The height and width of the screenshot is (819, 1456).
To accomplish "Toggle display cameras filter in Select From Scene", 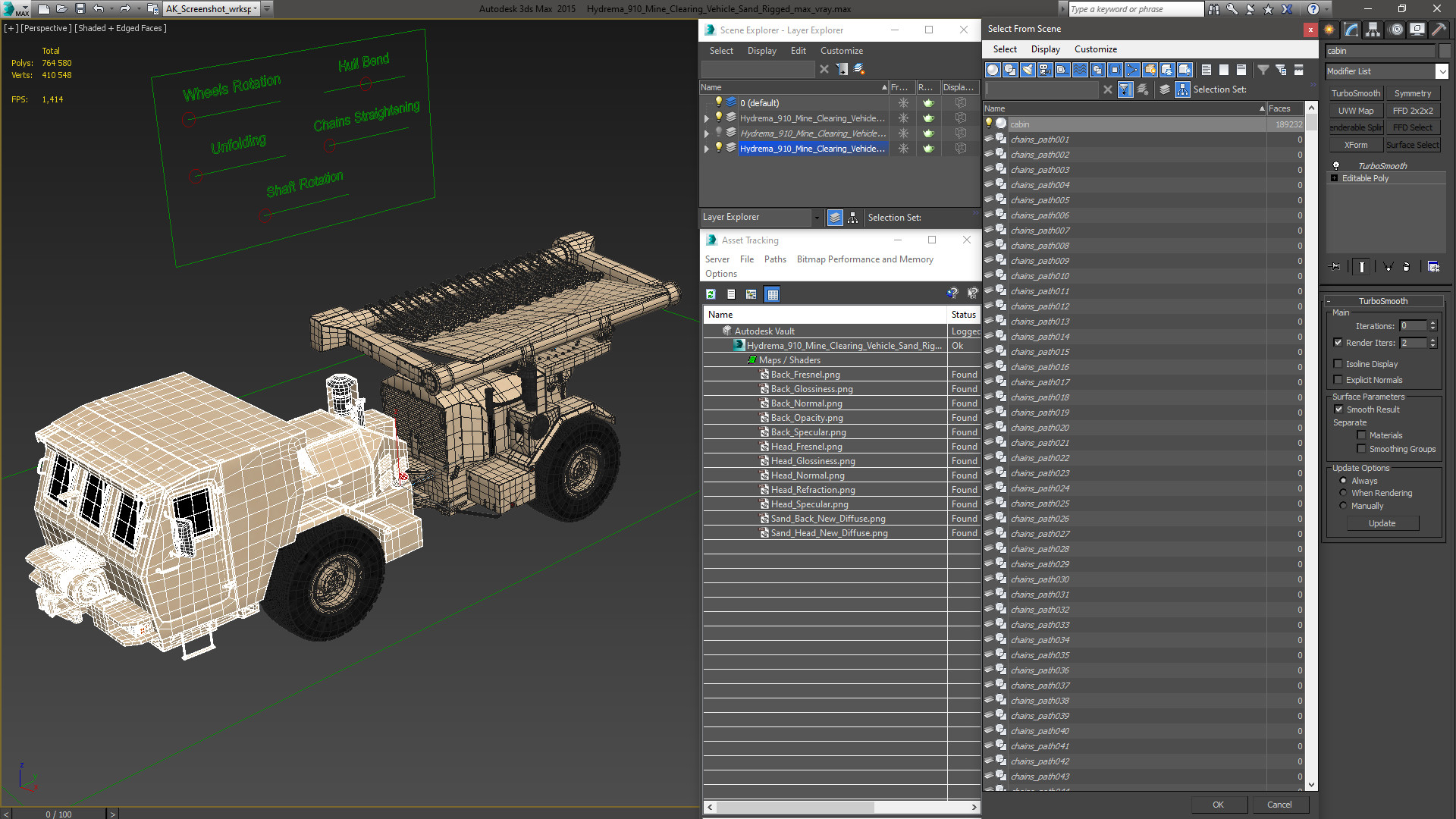I will coord(1045,70).
